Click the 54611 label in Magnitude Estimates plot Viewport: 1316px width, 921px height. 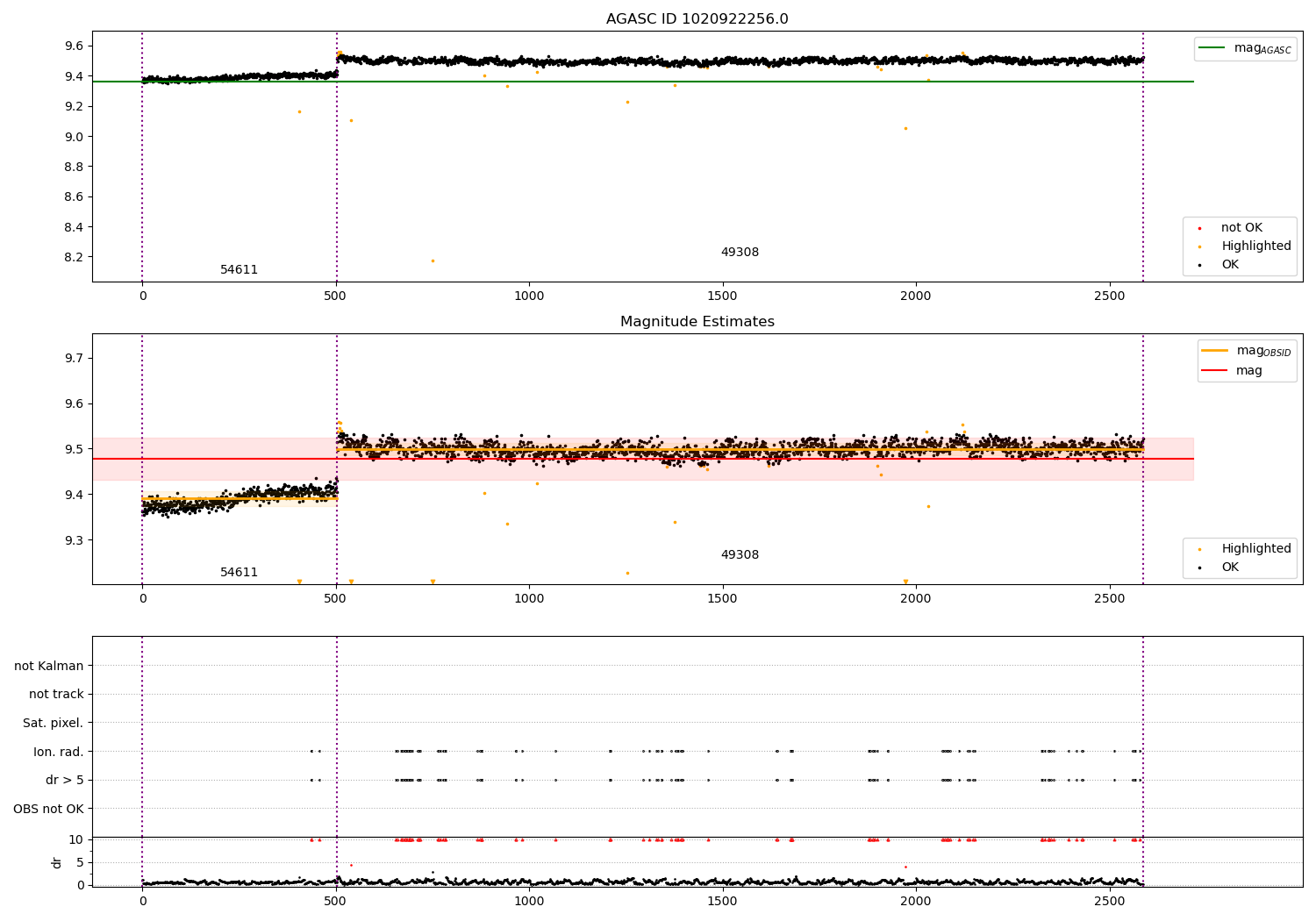[x=239, y=573]
